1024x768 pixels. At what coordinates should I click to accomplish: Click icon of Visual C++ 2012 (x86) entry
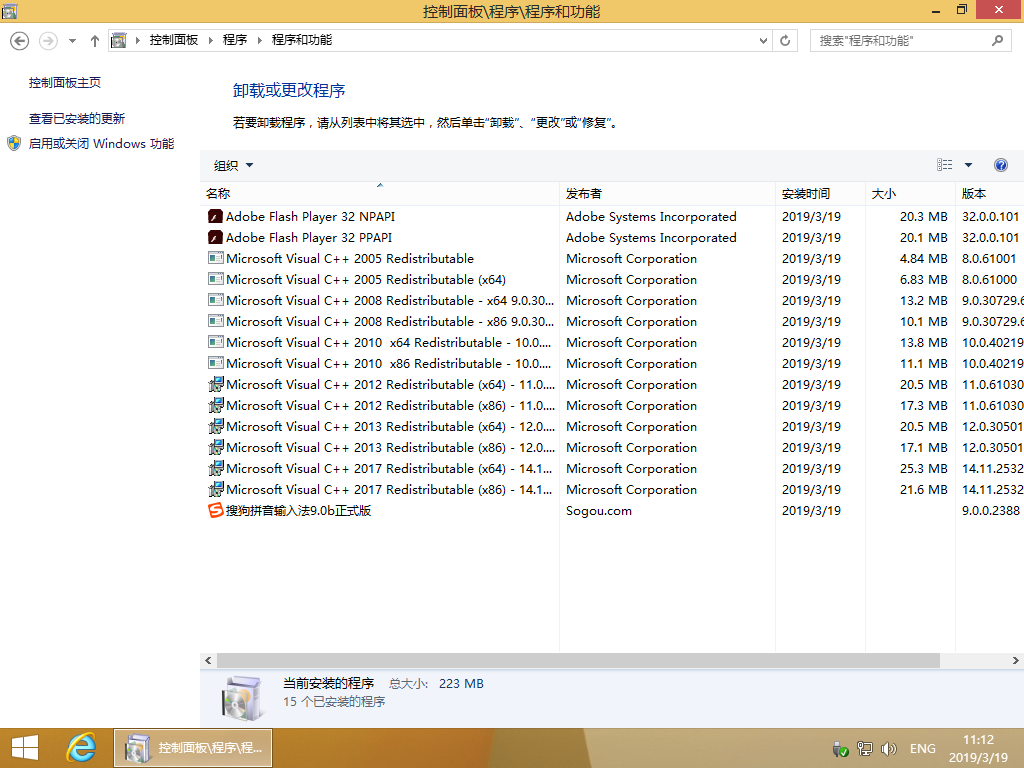pos(216,406)
